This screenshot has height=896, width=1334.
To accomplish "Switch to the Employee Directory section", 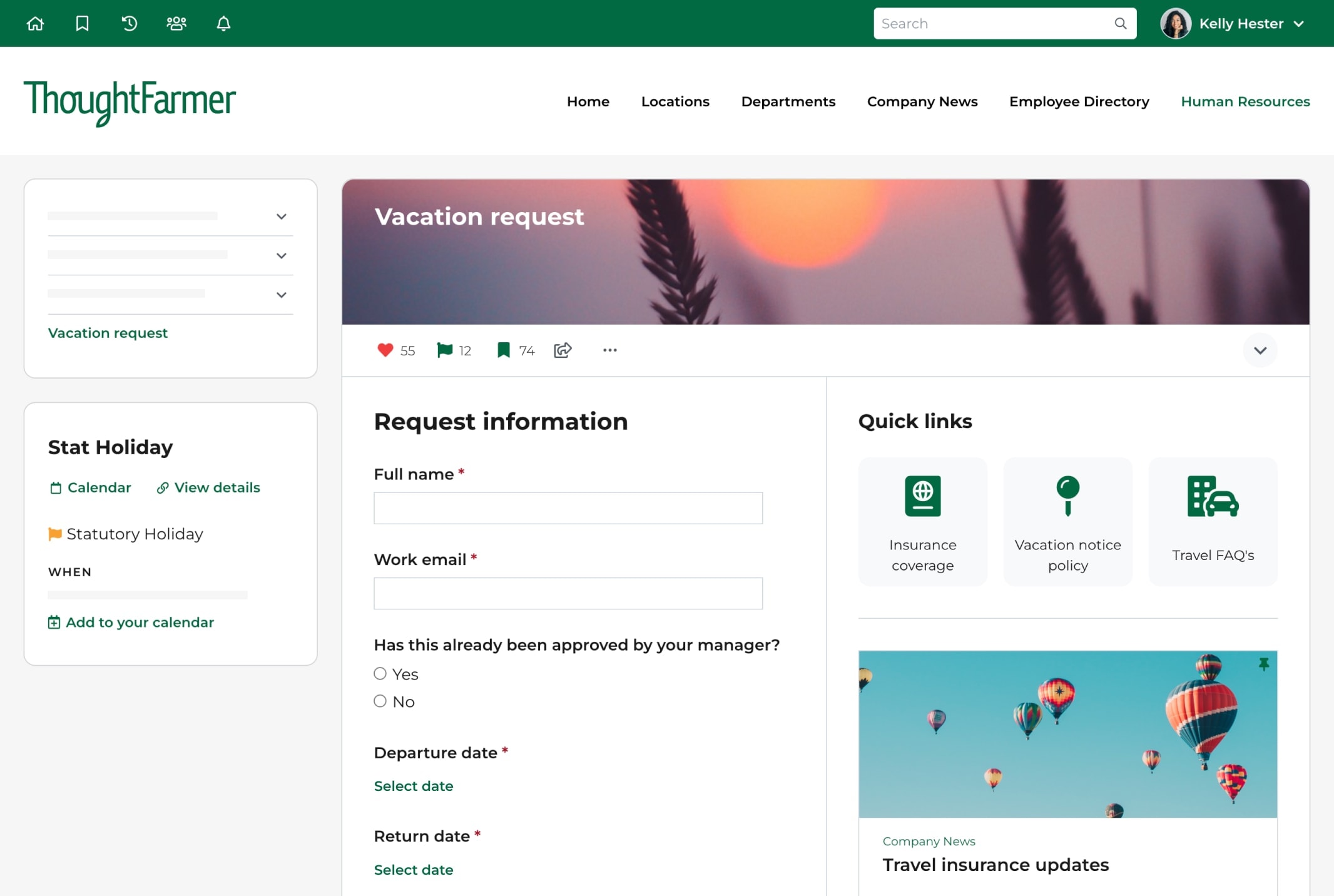I will click(1079, 101).
